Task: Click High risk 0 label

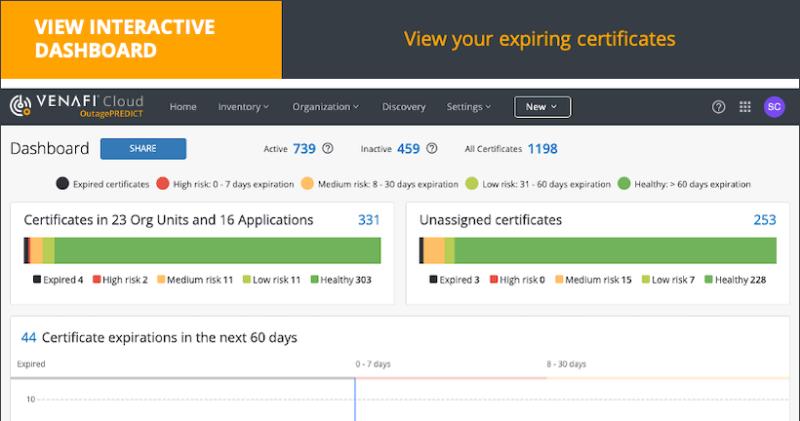Action: point(517,280)
